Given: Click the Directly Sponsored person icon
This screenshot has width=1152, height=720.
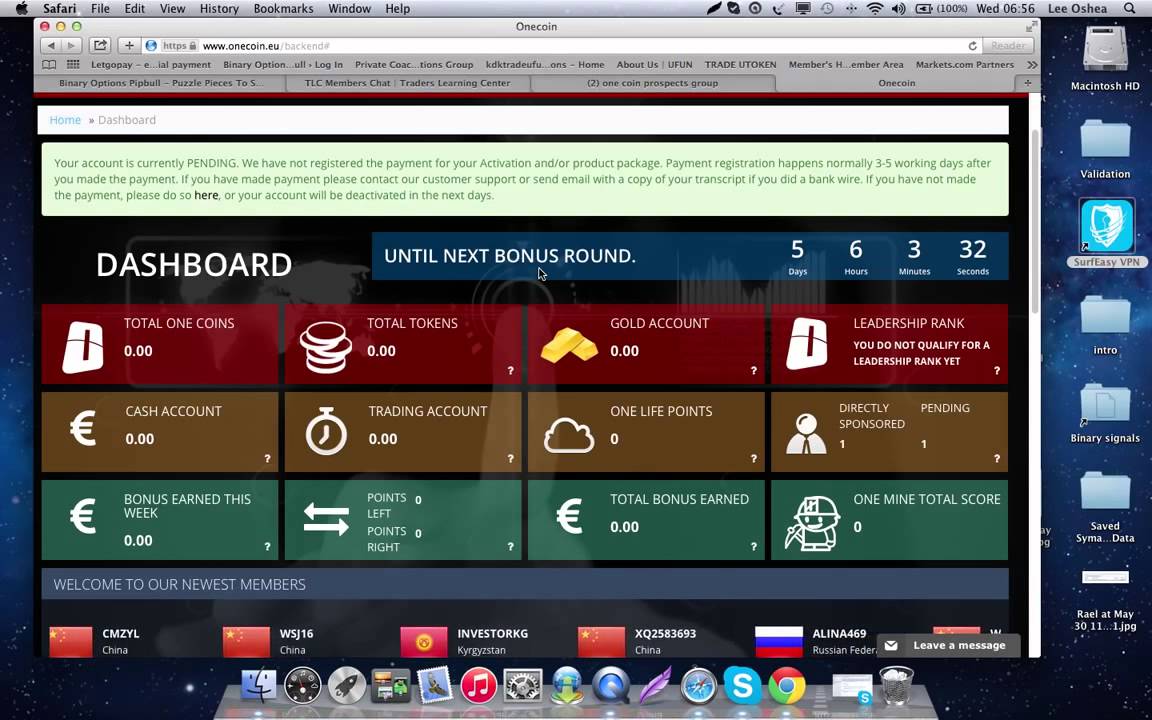Looking at the screenshot, I should [806, 433].
